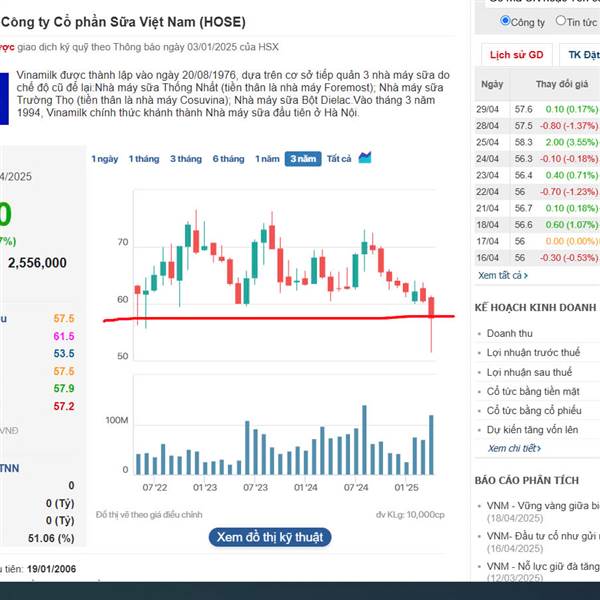The height and width of the screenshot is (600, 600).
Task: Select the Tin tức radio button
Action: 561,20
